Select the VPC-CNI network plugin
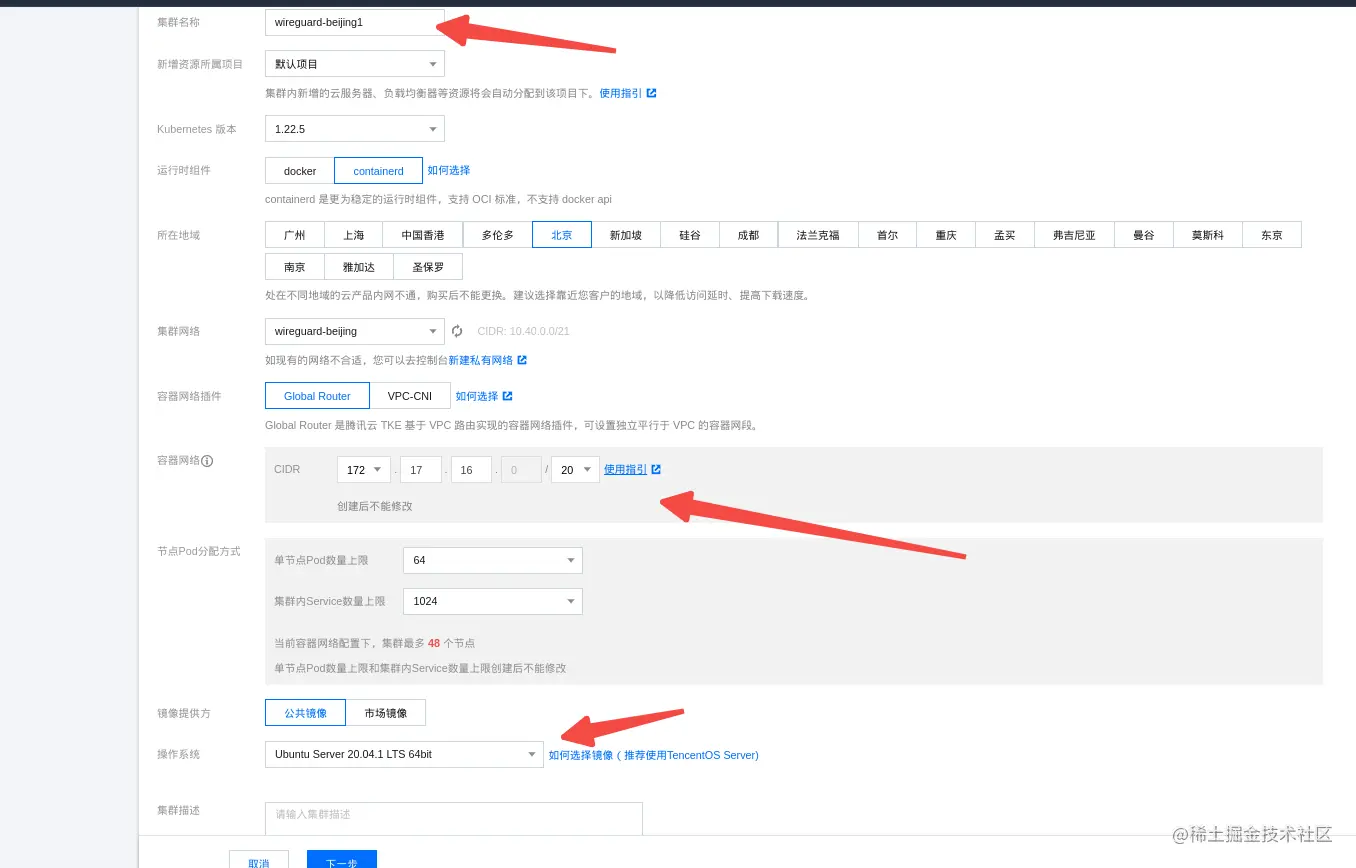The height and width of the screenshot is (868, 1356). click(x=410, y=396)
